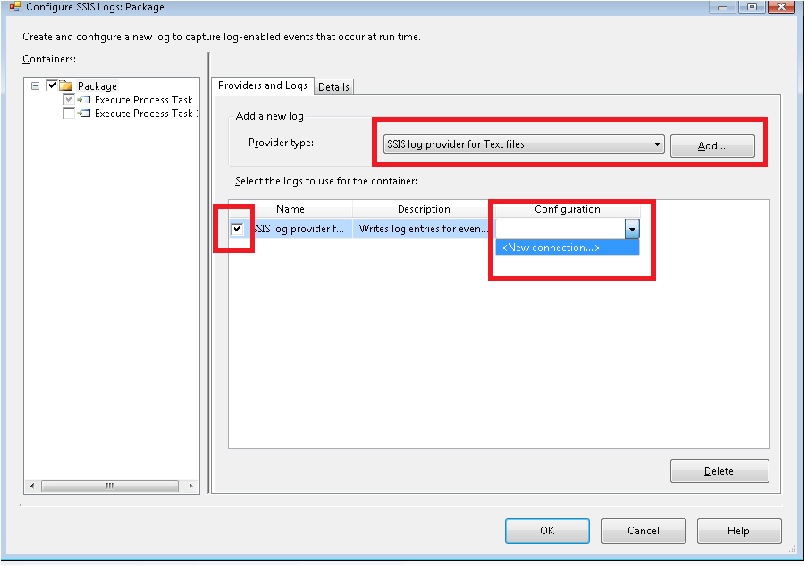The image size is (804, 566).
Task: Click the second Execute Process Task icon
Action: [84, 114]
